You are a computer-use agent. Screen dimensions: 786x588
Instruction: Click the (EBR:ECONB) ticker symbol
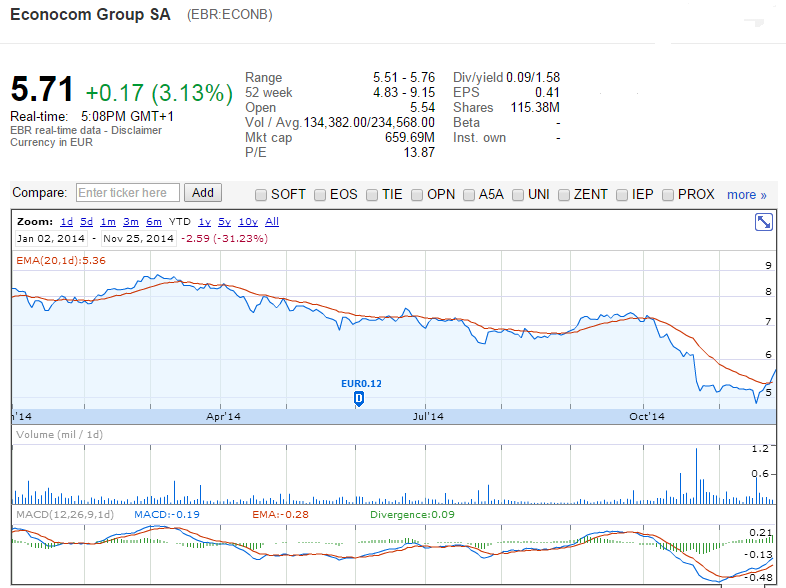230,15
